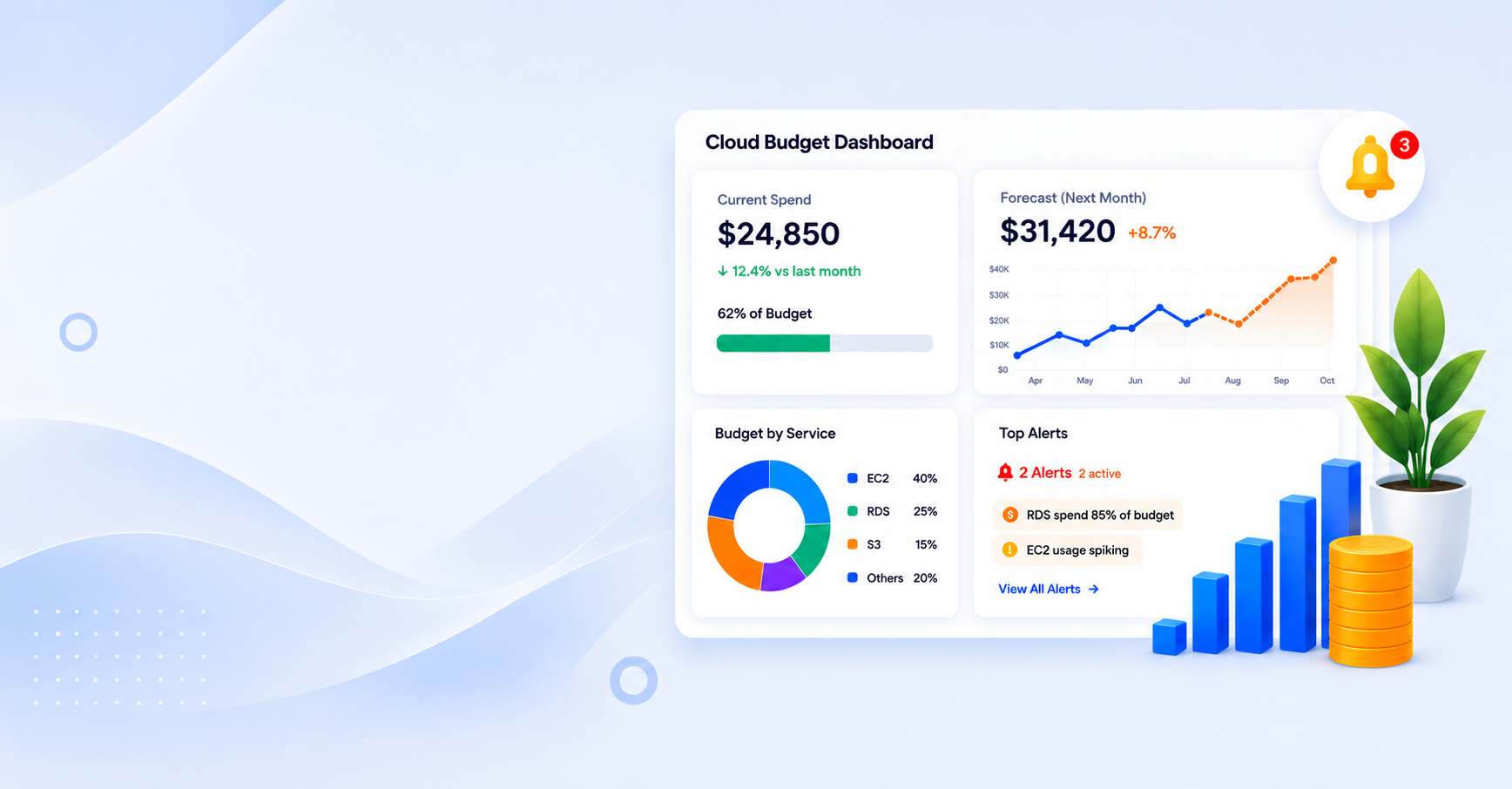Click the Current Spend heading
The image size is (1512, 789).
coord(764,199)
